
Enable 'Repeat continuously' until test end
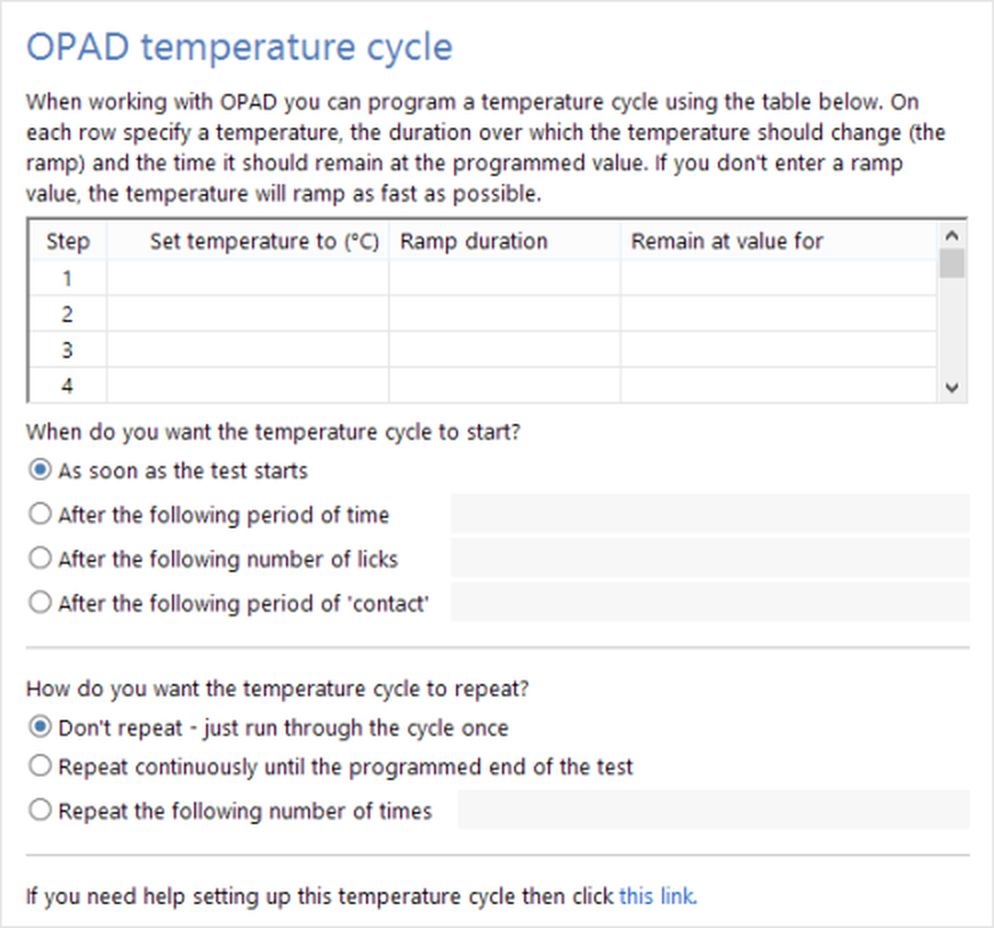[x=40, y=766]
